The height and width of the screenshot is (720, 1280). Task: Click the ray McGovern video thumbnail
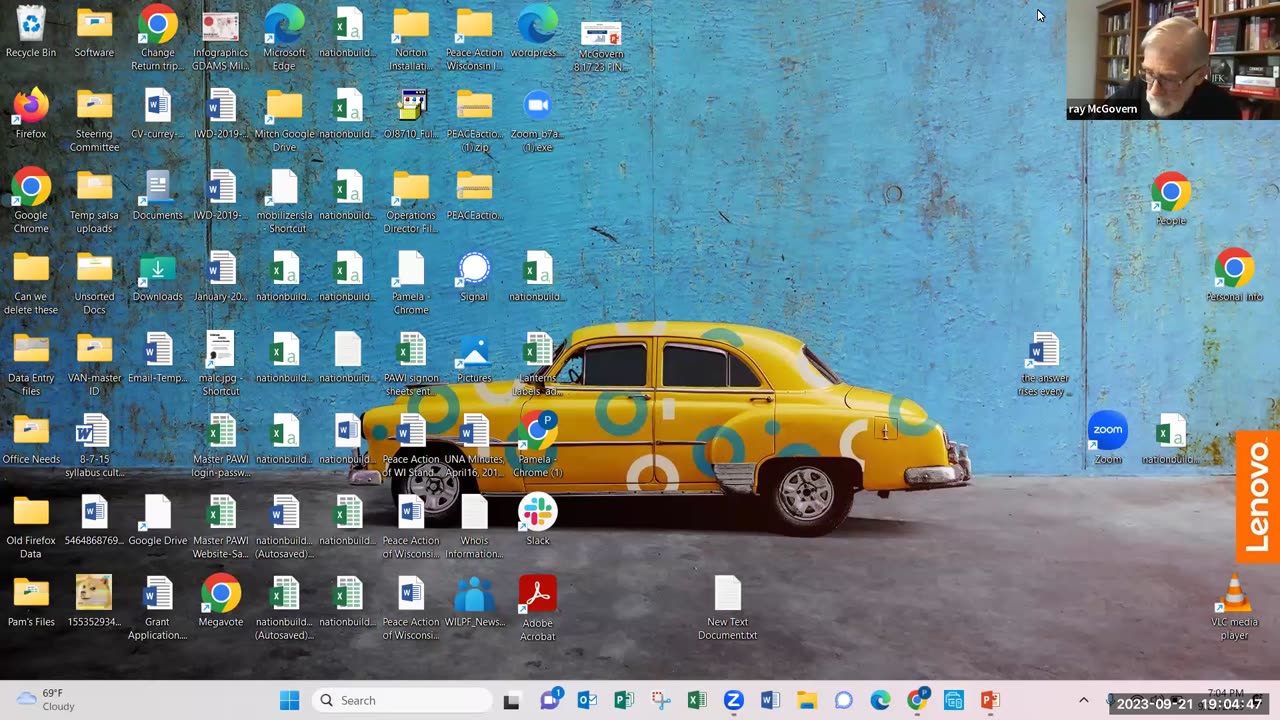click(x=1173, y=60)
